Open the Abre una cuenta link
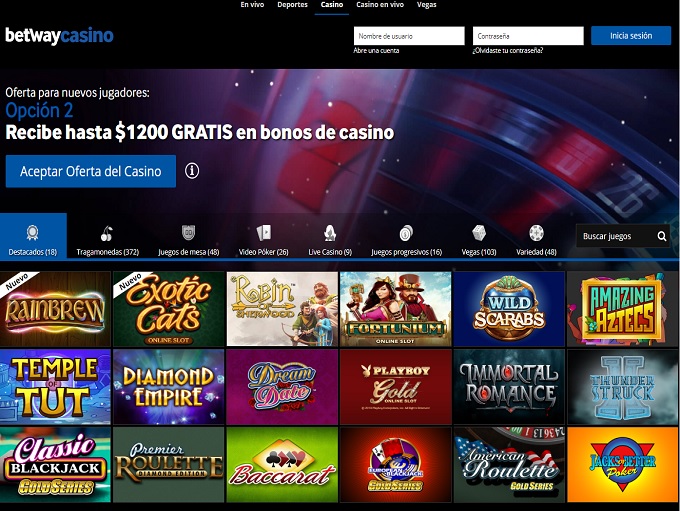 pos(376,51)
